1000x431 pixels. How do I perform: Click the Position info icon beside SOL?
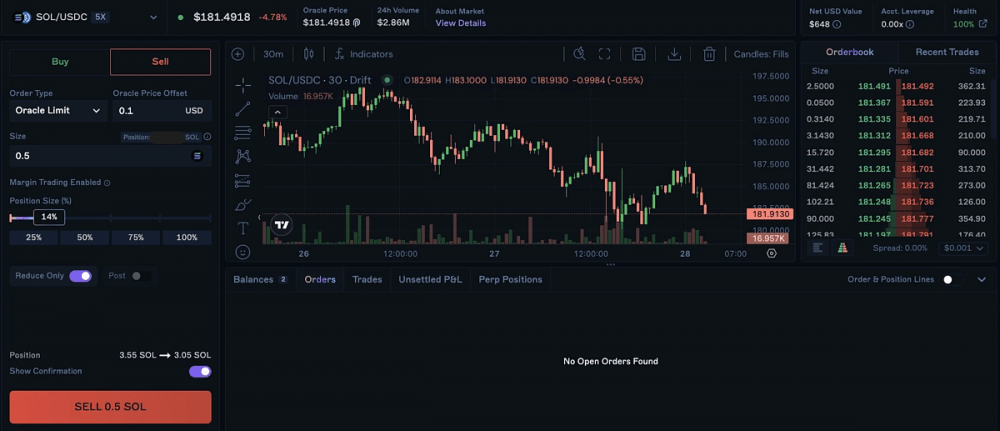click(207, 136)
